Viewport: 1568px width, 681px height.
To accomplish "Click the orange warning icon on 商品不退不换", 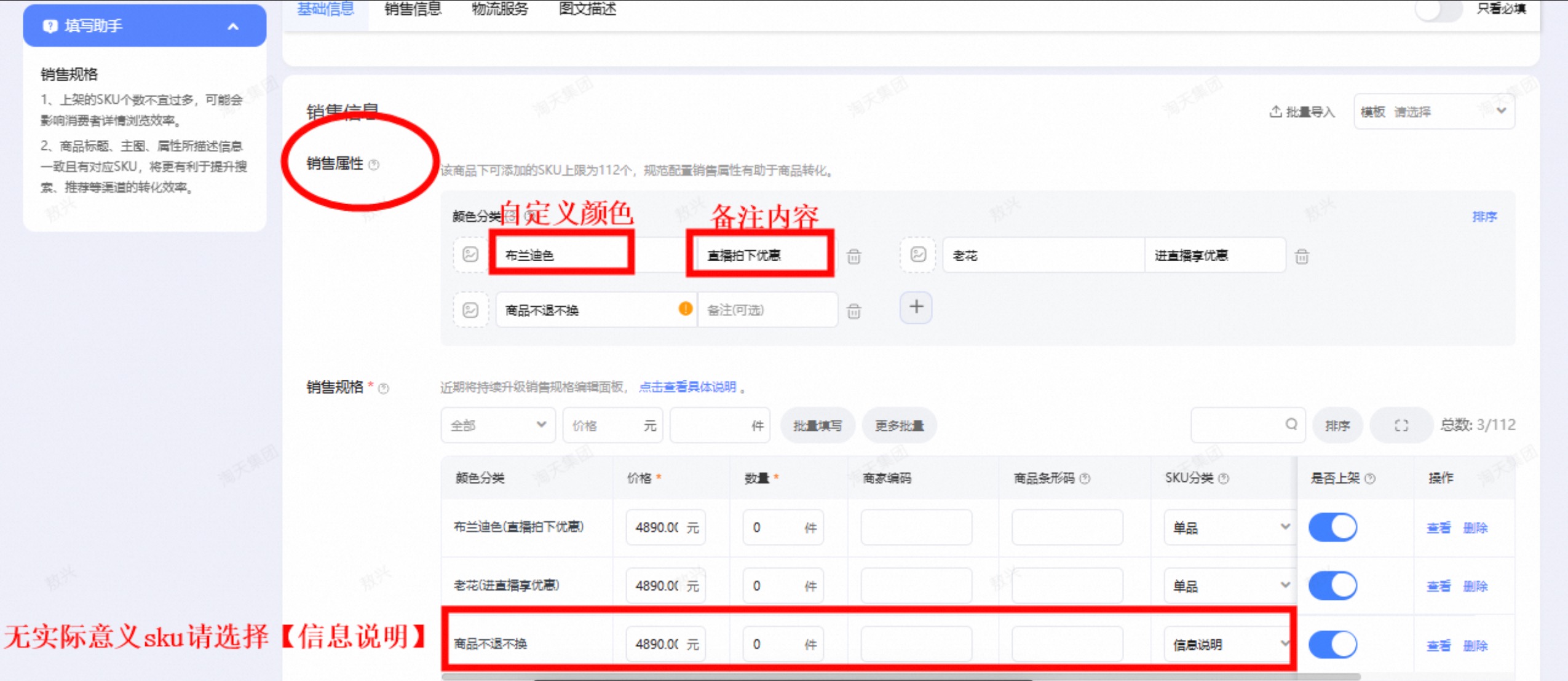I will (685, 309).
